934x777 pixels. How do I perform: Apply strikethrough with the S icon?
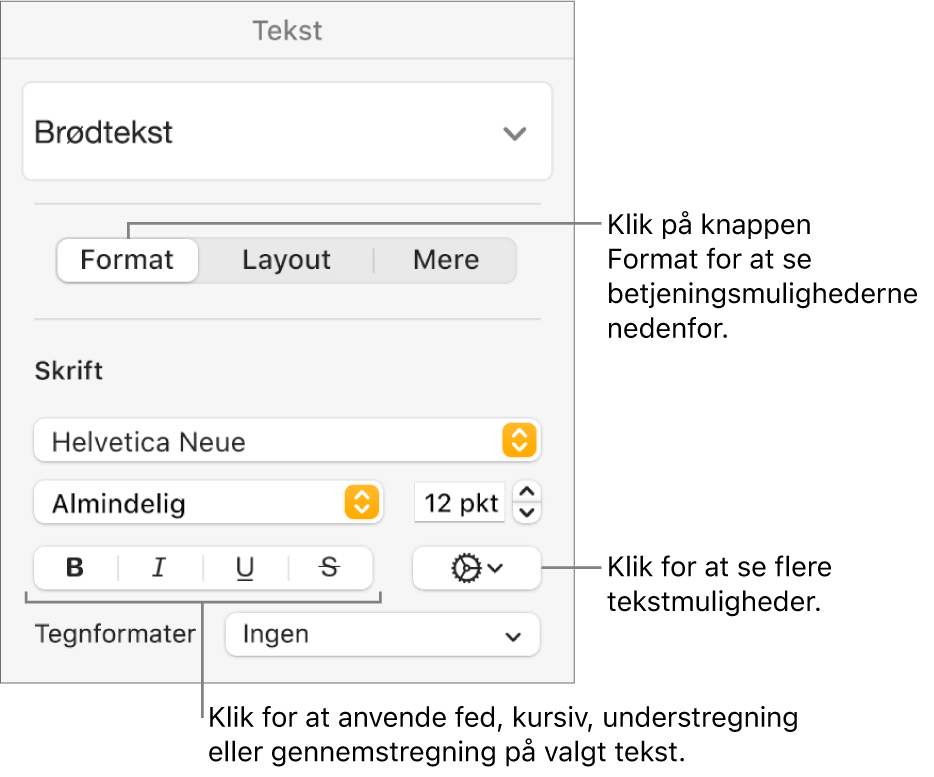[326, 568]
